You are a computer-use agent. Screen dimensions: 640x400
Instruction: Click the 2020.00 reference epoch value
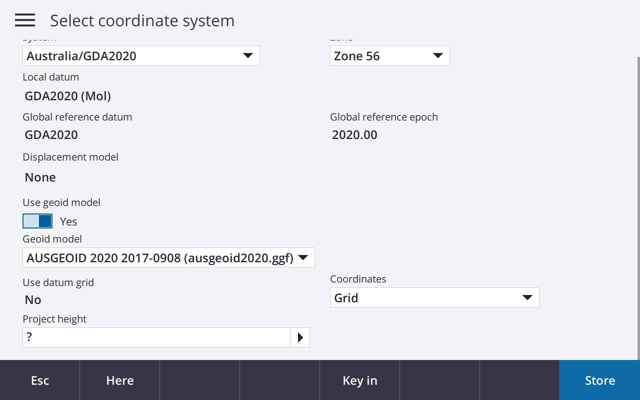point(354,135)
